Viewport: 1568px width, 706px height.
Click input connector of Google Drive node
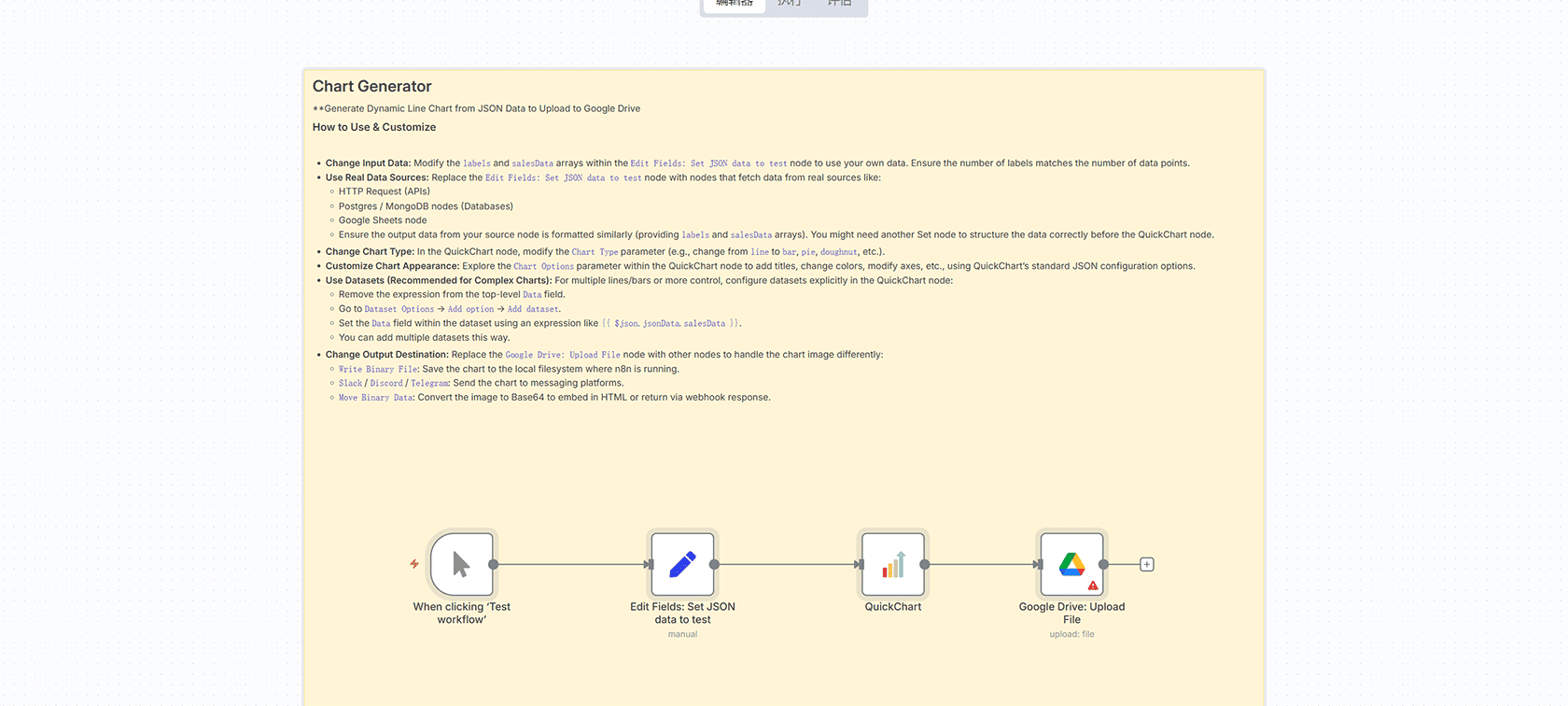(1037, 564)
